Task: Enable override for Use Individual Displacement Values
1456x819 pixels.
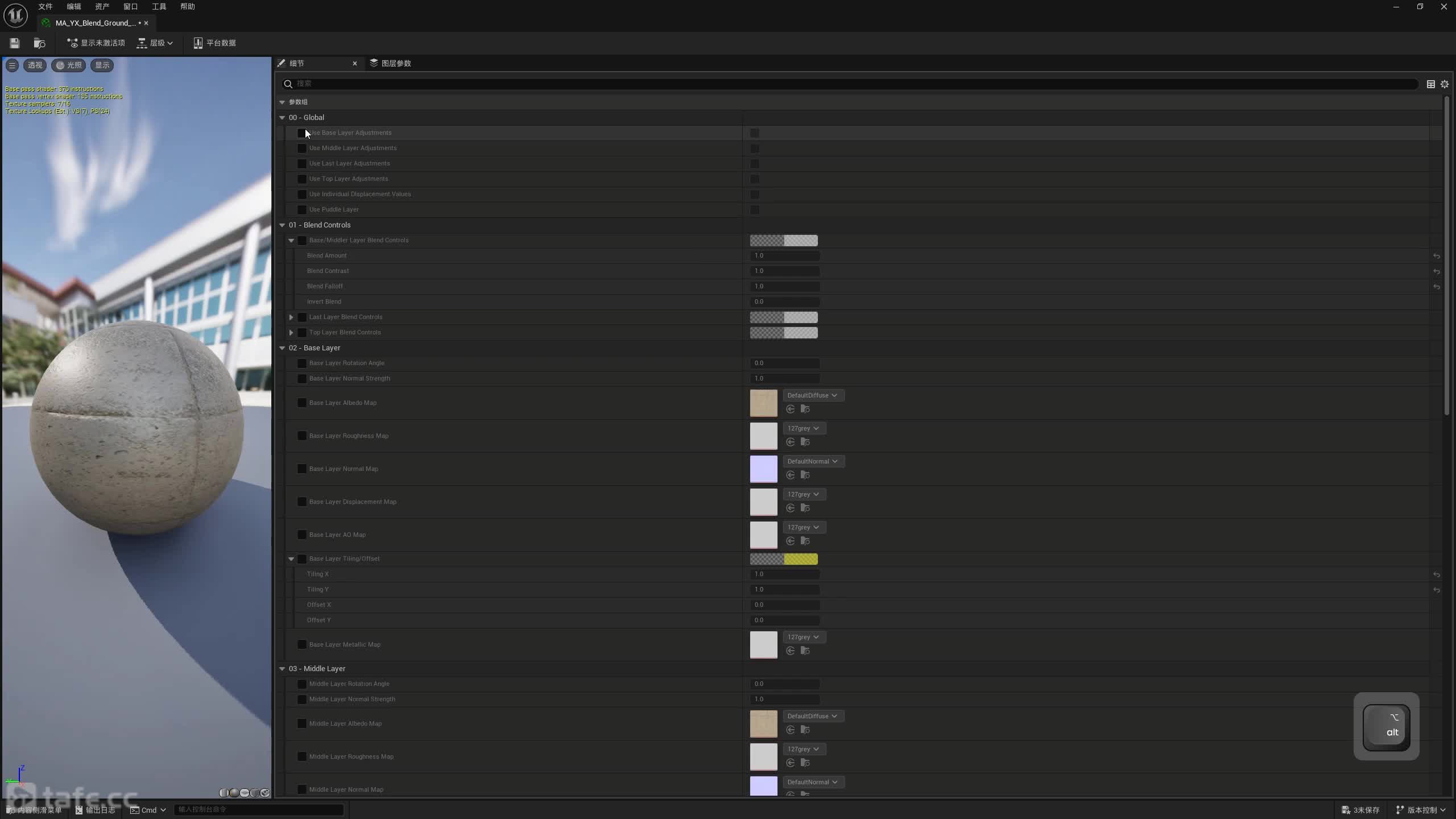Action: 302,195
